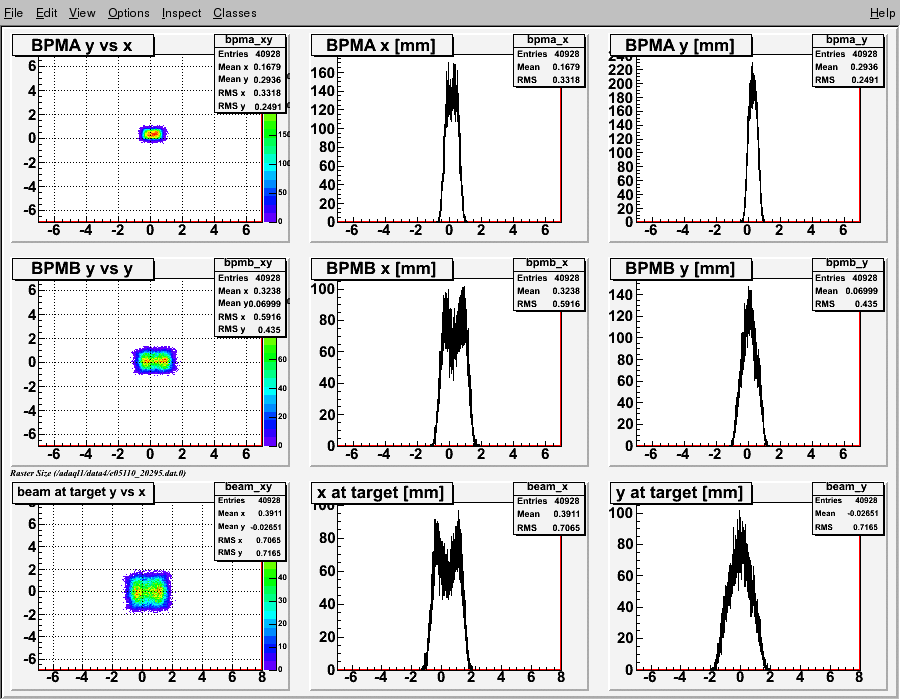Click the 'Raster Size' file path label

coord(98,473)
